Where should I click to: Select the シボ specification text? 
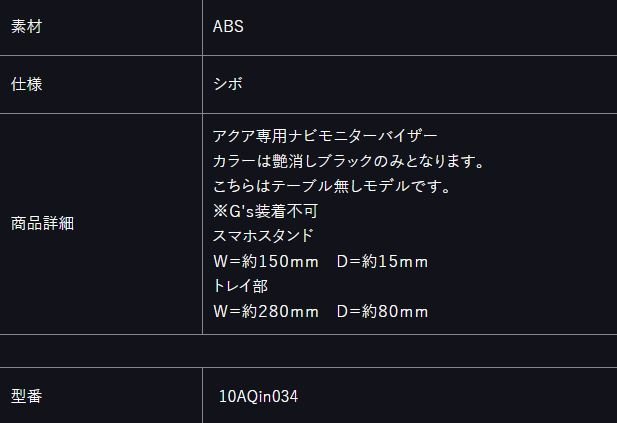click(x=228, y=84)
